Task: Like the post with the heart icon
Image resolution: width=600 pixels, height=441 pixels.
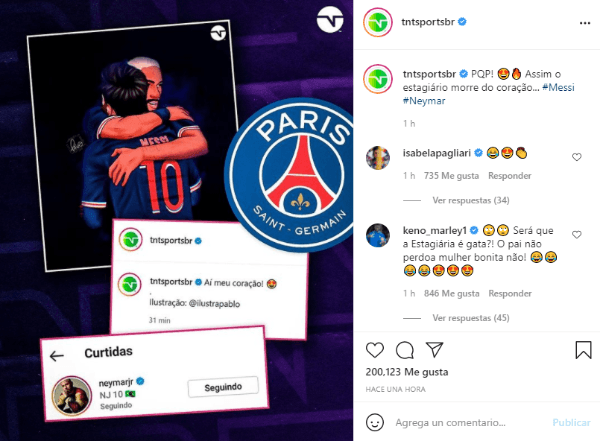Action: [x=375, y=350]
